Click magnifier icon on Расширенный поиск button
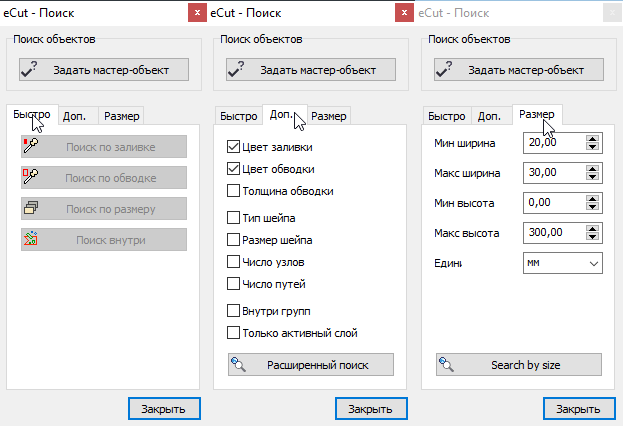This screenshot has height=426, width=623. coord(238,364)
